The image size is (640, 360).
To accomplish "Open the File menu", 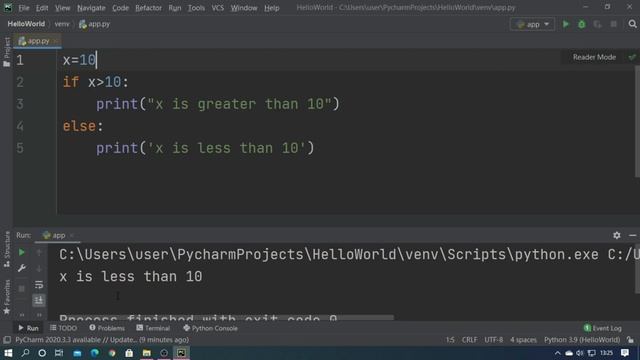I will click(x=24, y=8).
